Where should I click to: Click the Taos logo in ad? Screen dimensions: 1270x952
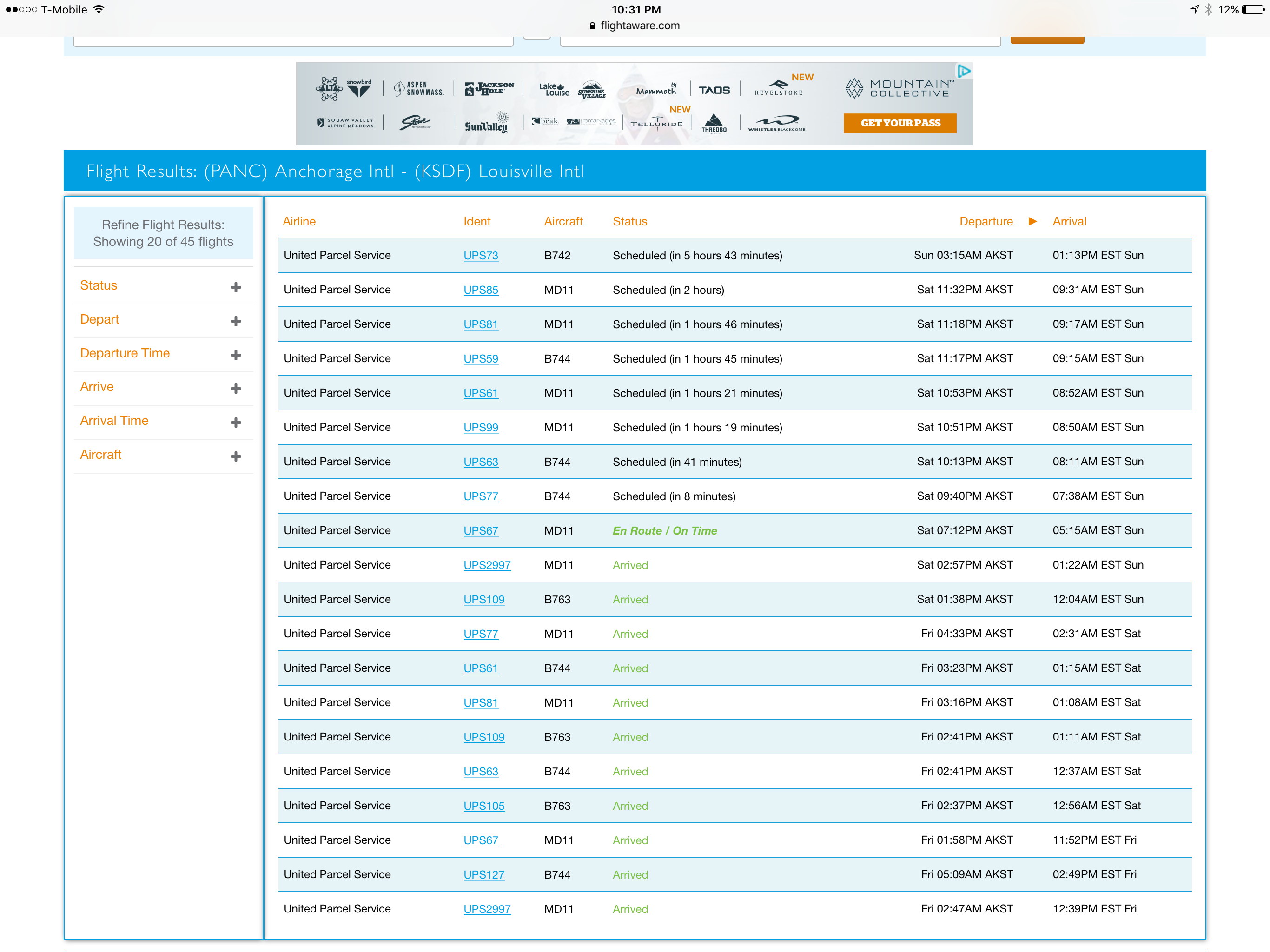coord(714,90)
